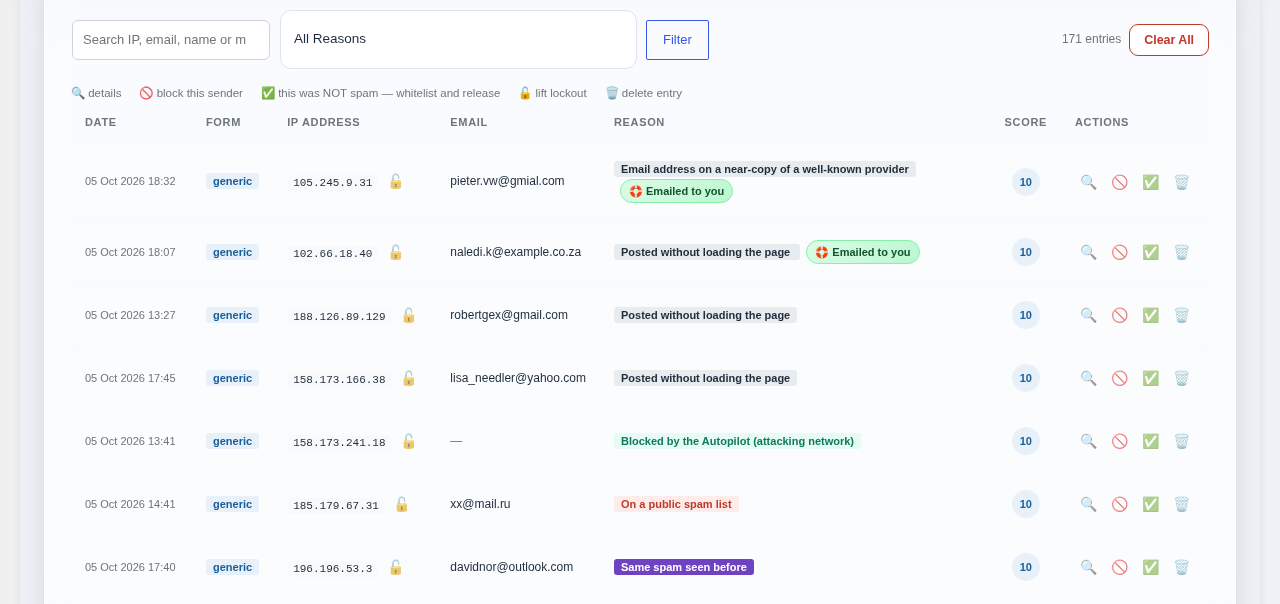The width and height of the screenshot is (1280, 604).
Task: View details of naledi.k@example.co.za entry
Action: (x=1088, y=252)
